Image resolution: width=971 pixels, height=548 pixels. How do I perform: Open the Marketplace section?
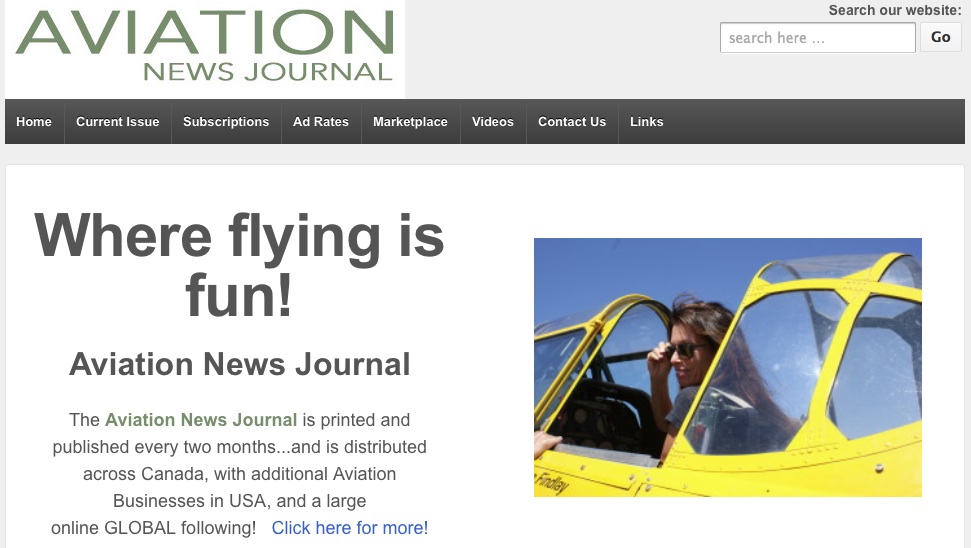coord(410,121)
